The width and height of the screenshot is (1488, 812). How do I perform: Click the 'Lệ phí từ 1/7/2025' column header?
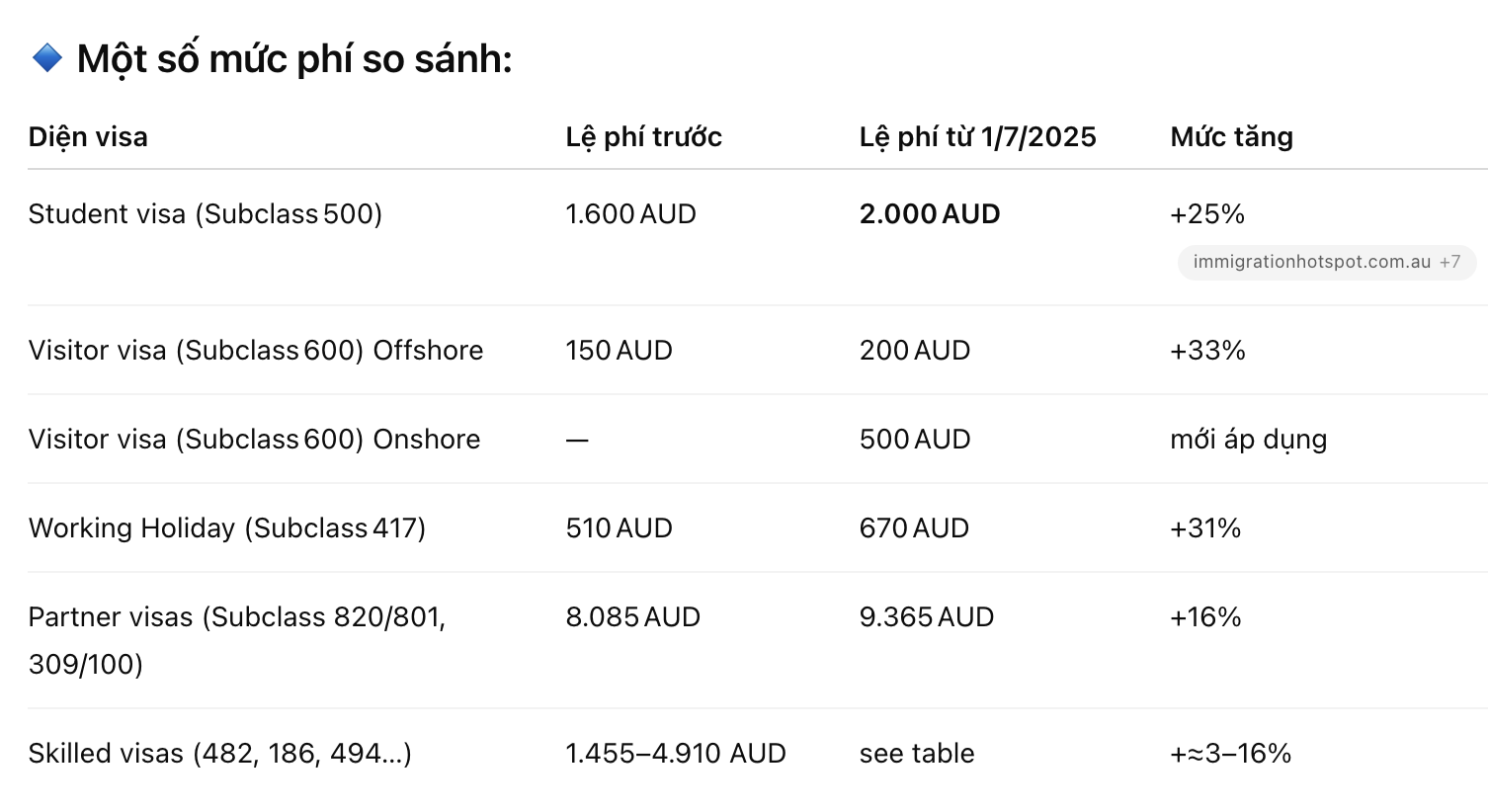tap(977, 136)
